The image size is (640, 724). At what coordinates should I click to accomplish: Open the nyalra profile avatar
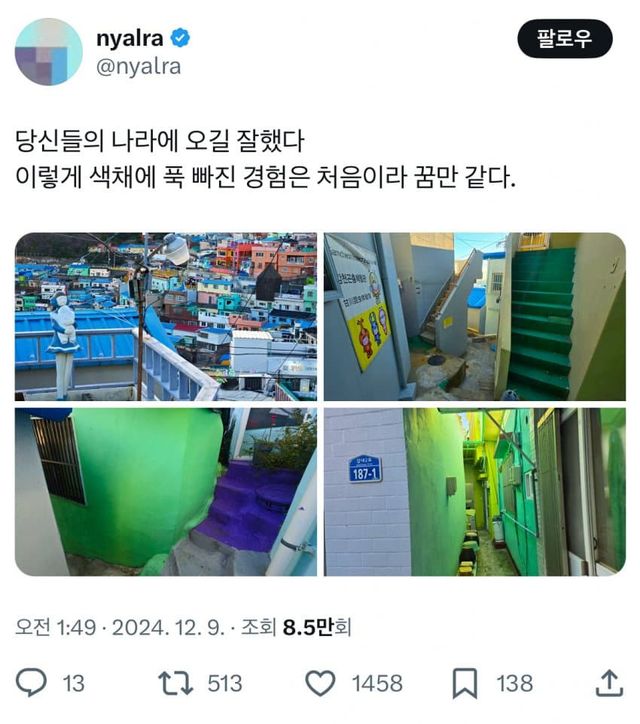(x=48, y=52)
